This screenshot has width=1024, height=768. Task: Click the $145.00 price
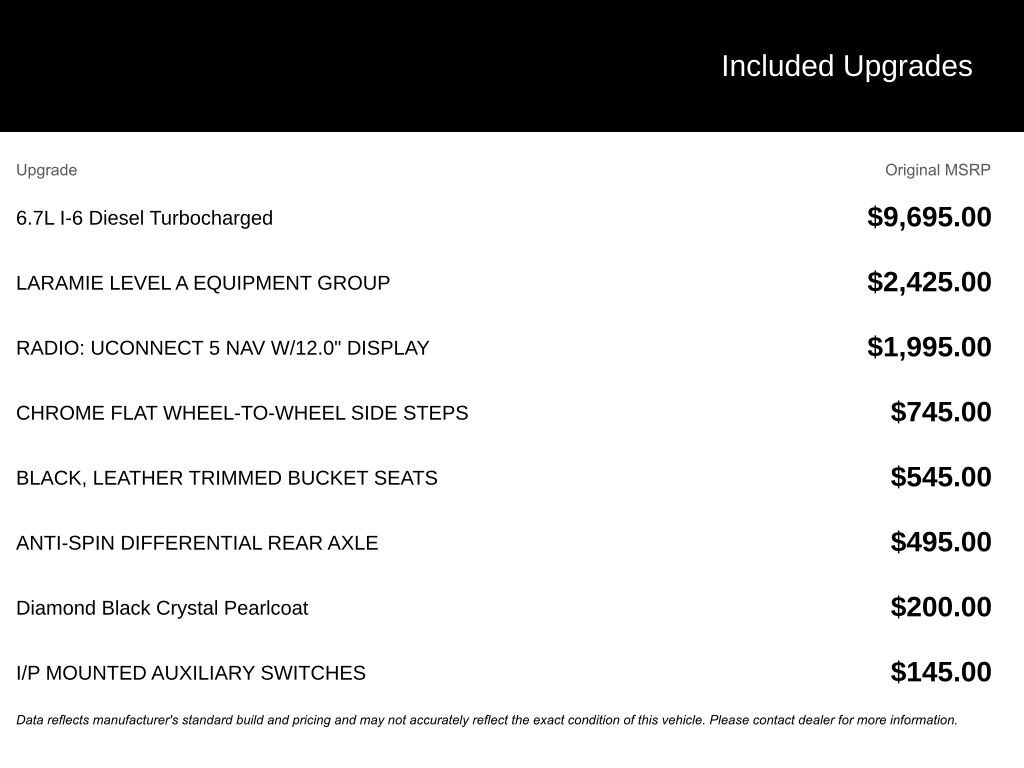click(x=941, y=672)
